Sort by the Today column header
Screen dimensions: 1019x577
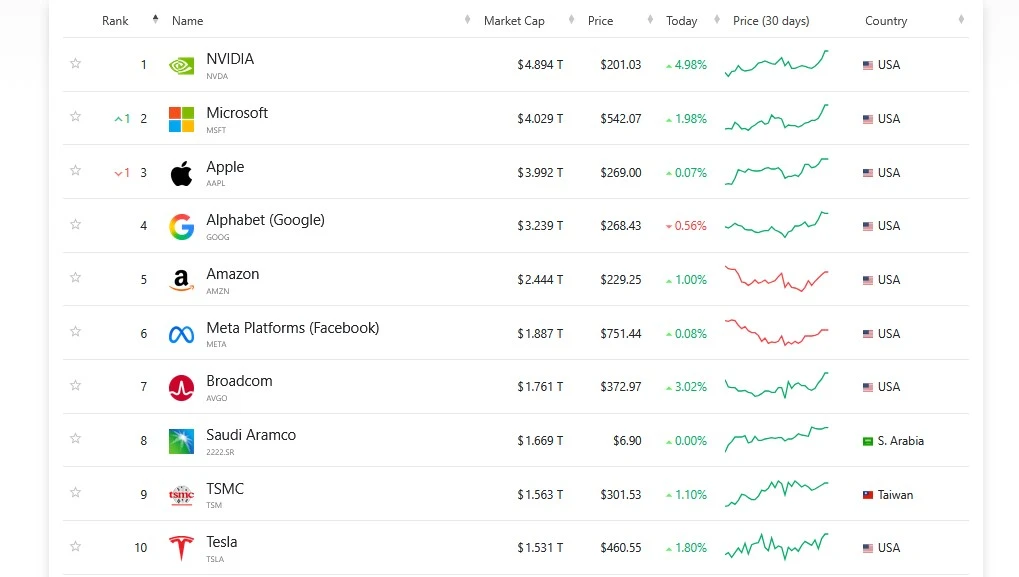pyautogui.click(x=682, y=21)
